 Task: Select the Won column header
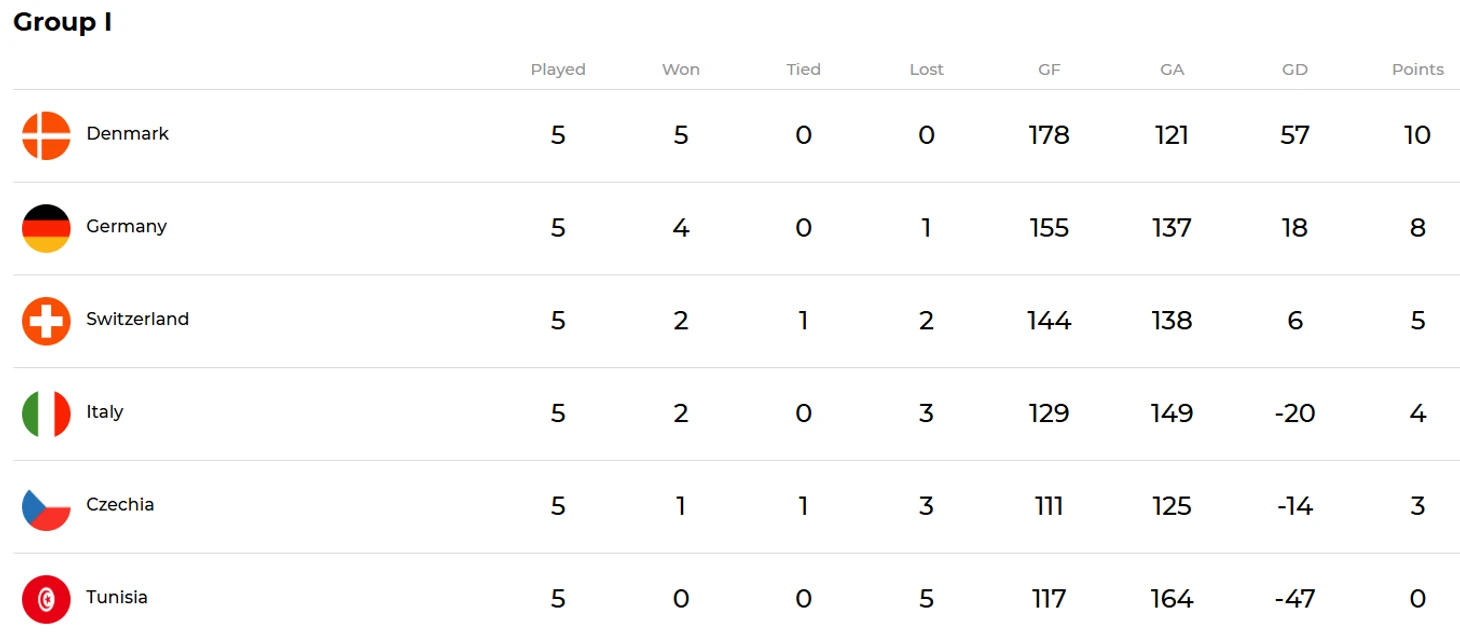(x=681, y=70)
